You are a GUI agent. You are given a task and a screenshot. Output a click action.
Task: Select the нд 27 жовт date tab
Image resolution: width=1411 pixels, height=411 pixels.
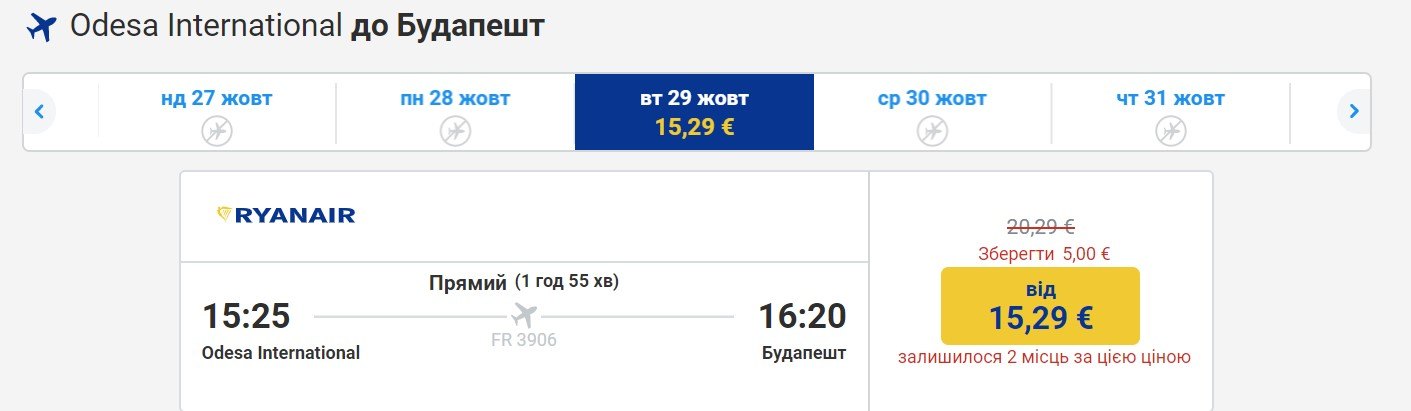tap(217, 112)
